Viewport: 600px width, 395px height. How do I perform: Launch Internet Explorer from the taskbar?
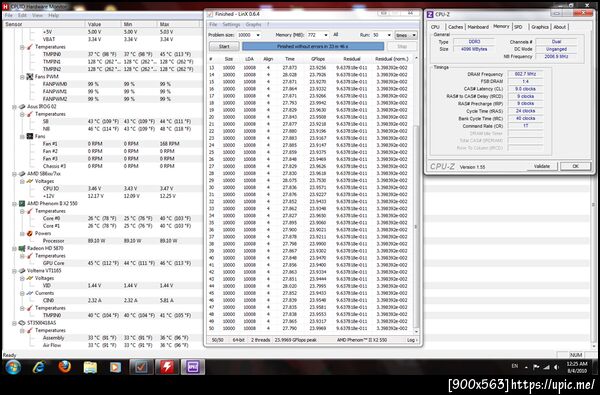click(x=39, y=367)
